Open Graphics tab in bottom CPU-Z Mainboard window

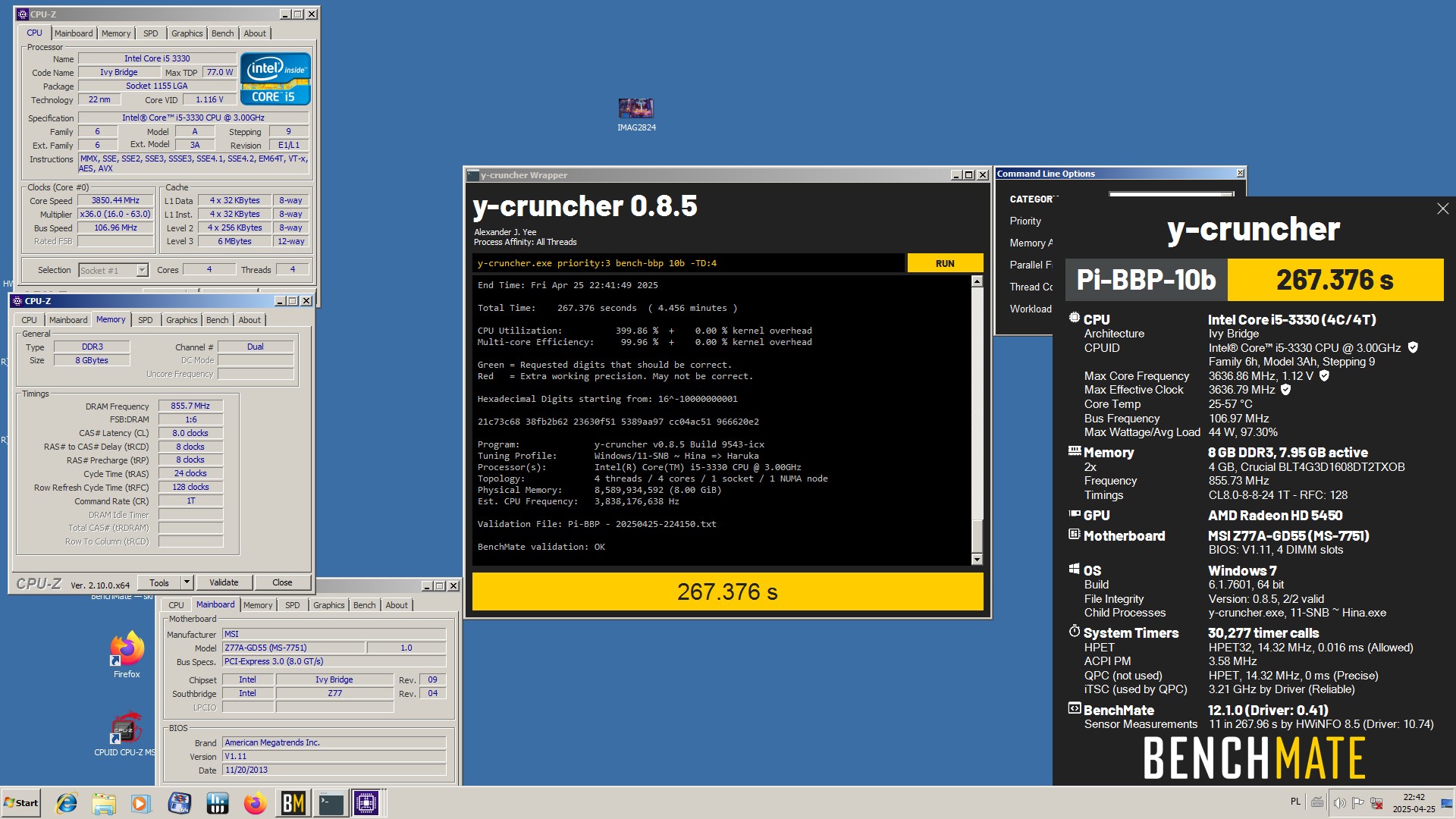(x=329, y=605)
